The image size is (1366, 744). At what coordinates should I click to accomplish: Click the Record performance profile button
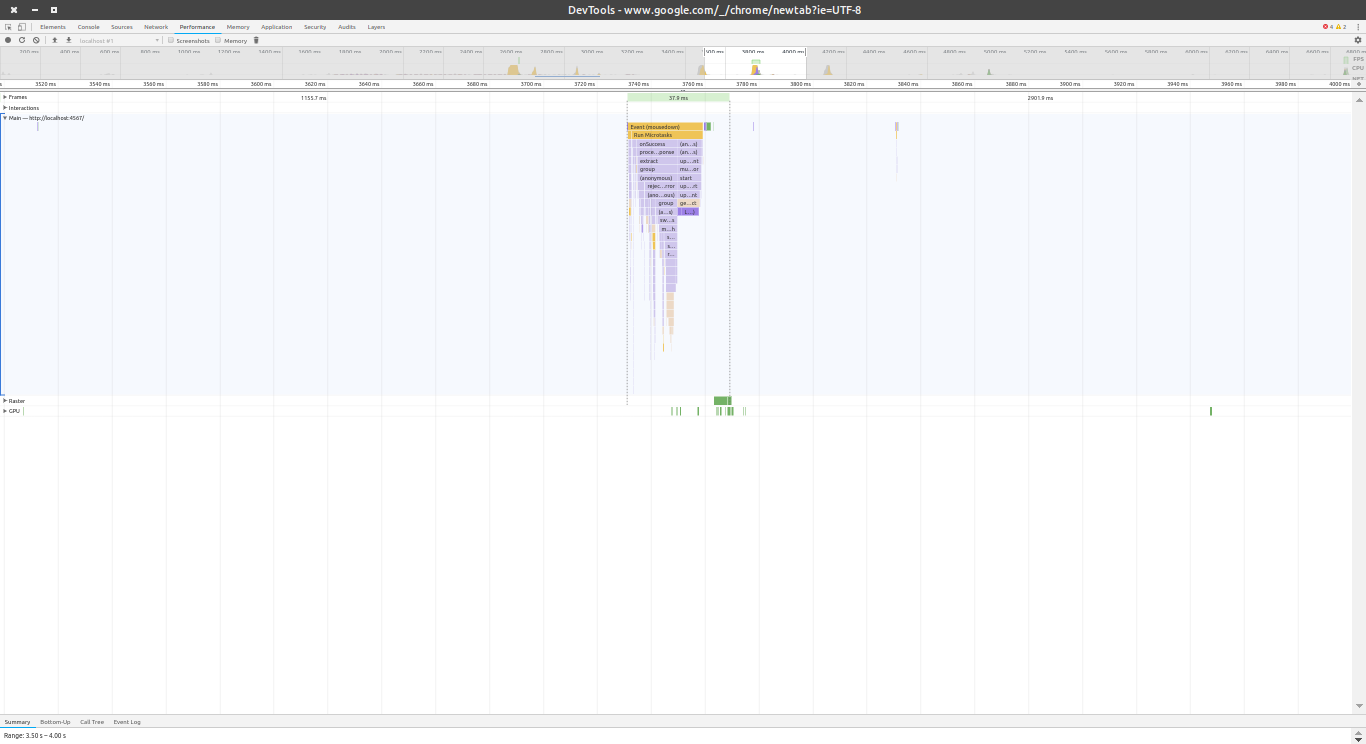[x=8, y=40]
